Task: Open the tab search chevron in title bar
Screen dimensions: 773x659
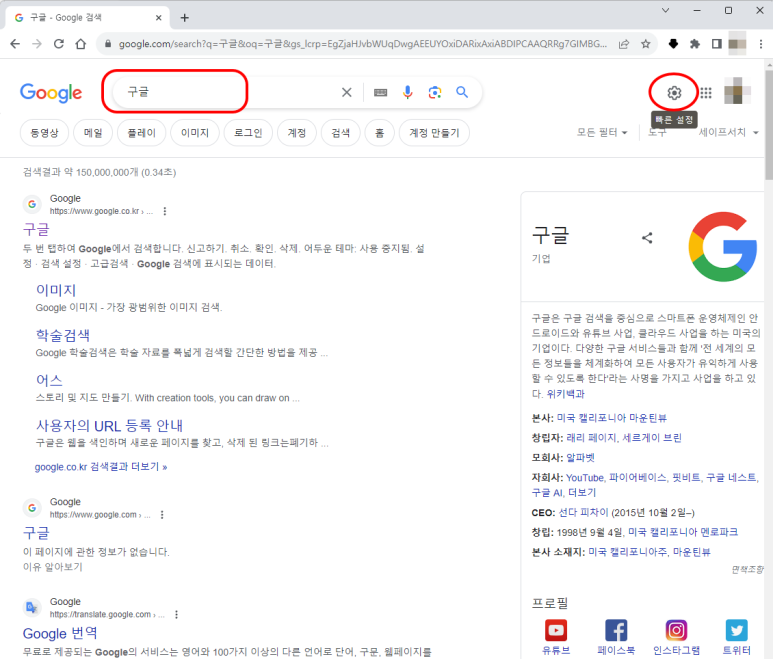Action: pyautogui.click(x=665, y=10)
